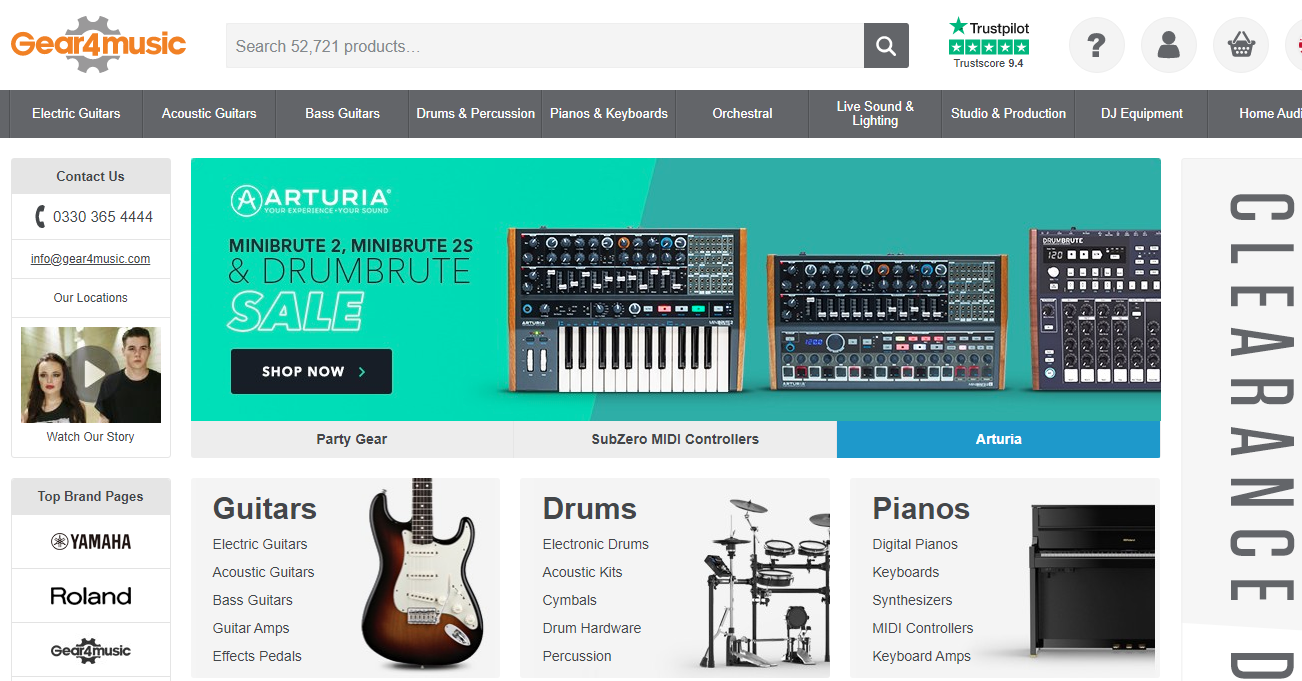Open the Acoustic Kits link
1302x681 pixels.
[582, 572]
